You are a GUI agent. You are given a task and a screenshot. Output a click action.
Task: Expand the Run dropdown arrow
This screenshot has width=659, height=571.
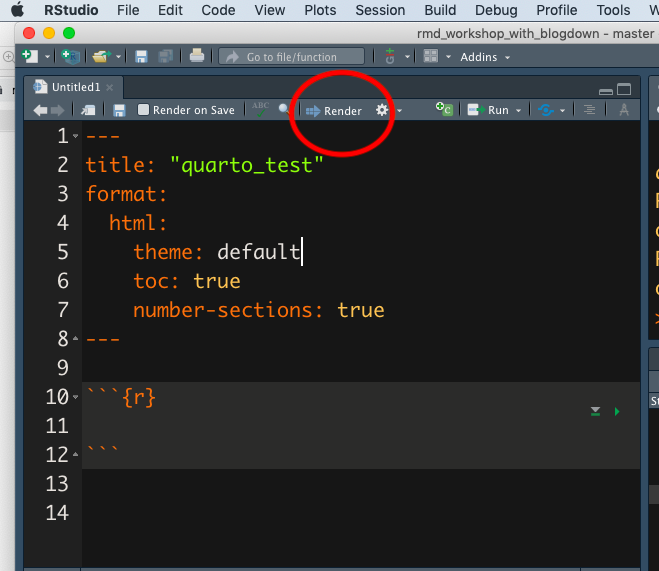(x=518, y=111)
